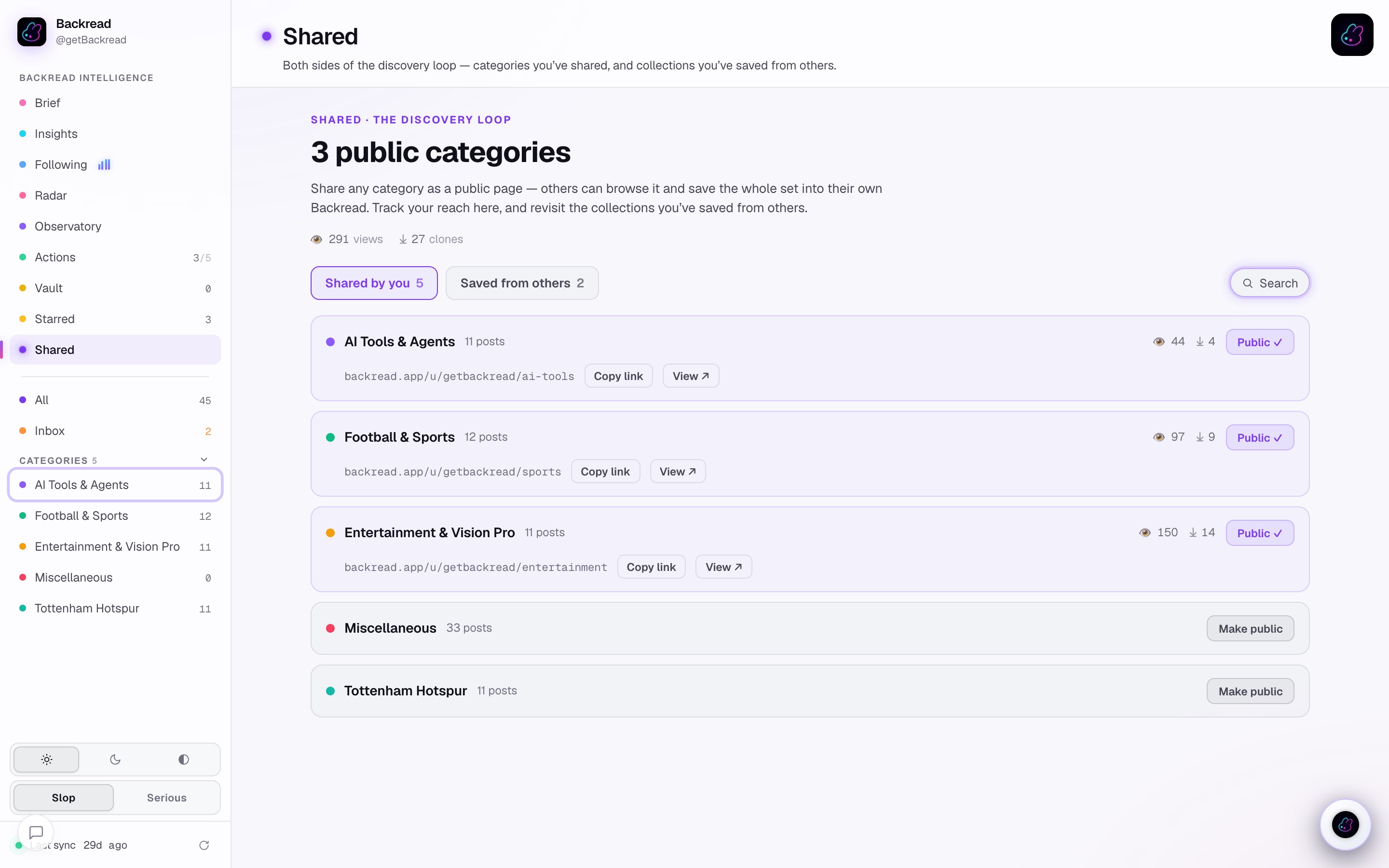Copy link for the entertainment page
The height and width of the screenshot is (868, 1389).
pyautogui.click(x=651, y=567)
